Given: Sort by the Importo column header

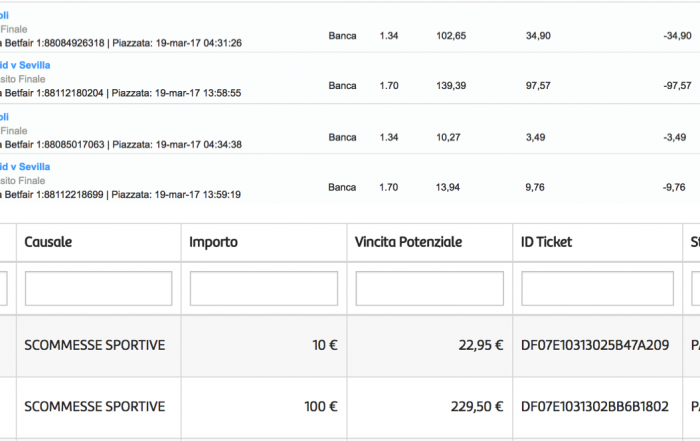Looking at the screenshot, I should click(x=213, y=242).
